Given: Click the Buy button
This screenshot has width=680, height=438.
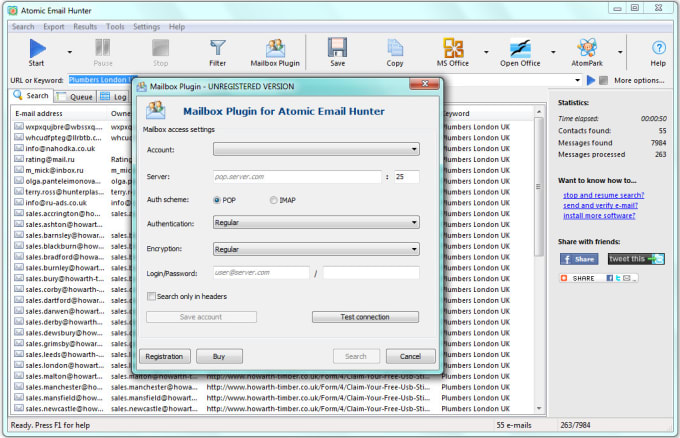Looking at the screenshot, I should (219, 356).
